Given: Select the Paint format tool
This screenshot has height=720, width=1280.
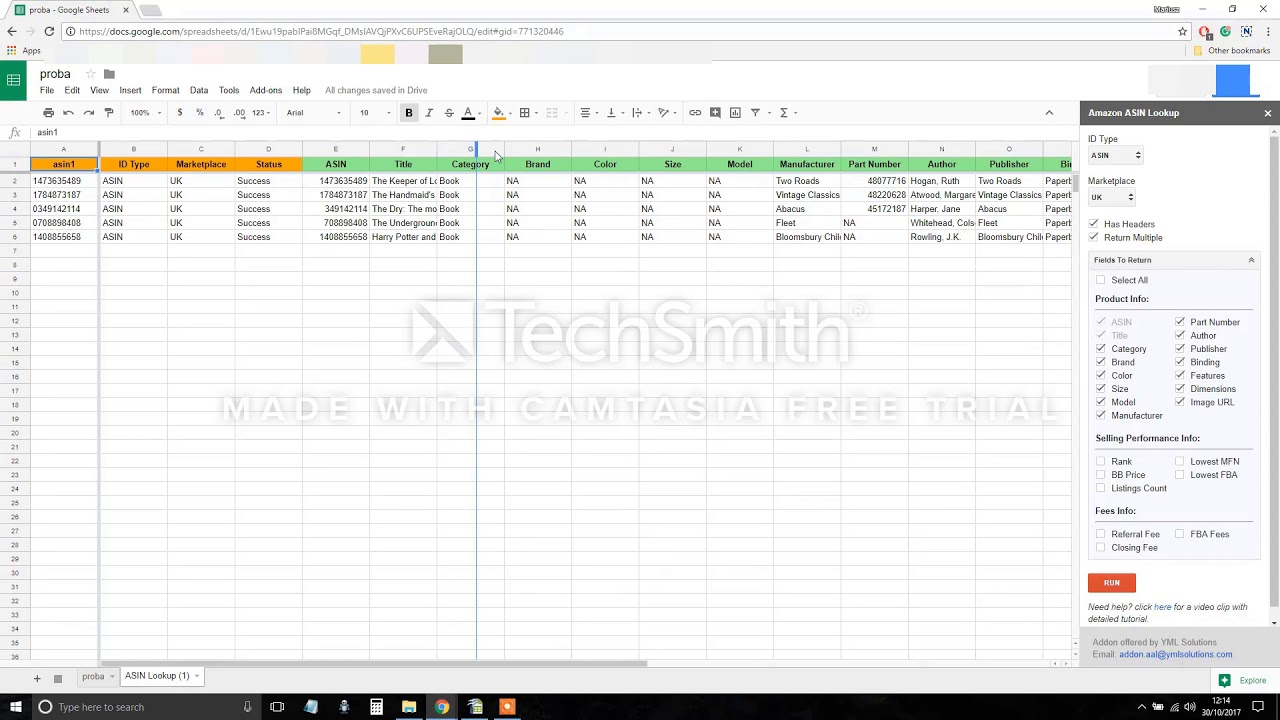Looking at the screenshot, I should pos(109,113).
